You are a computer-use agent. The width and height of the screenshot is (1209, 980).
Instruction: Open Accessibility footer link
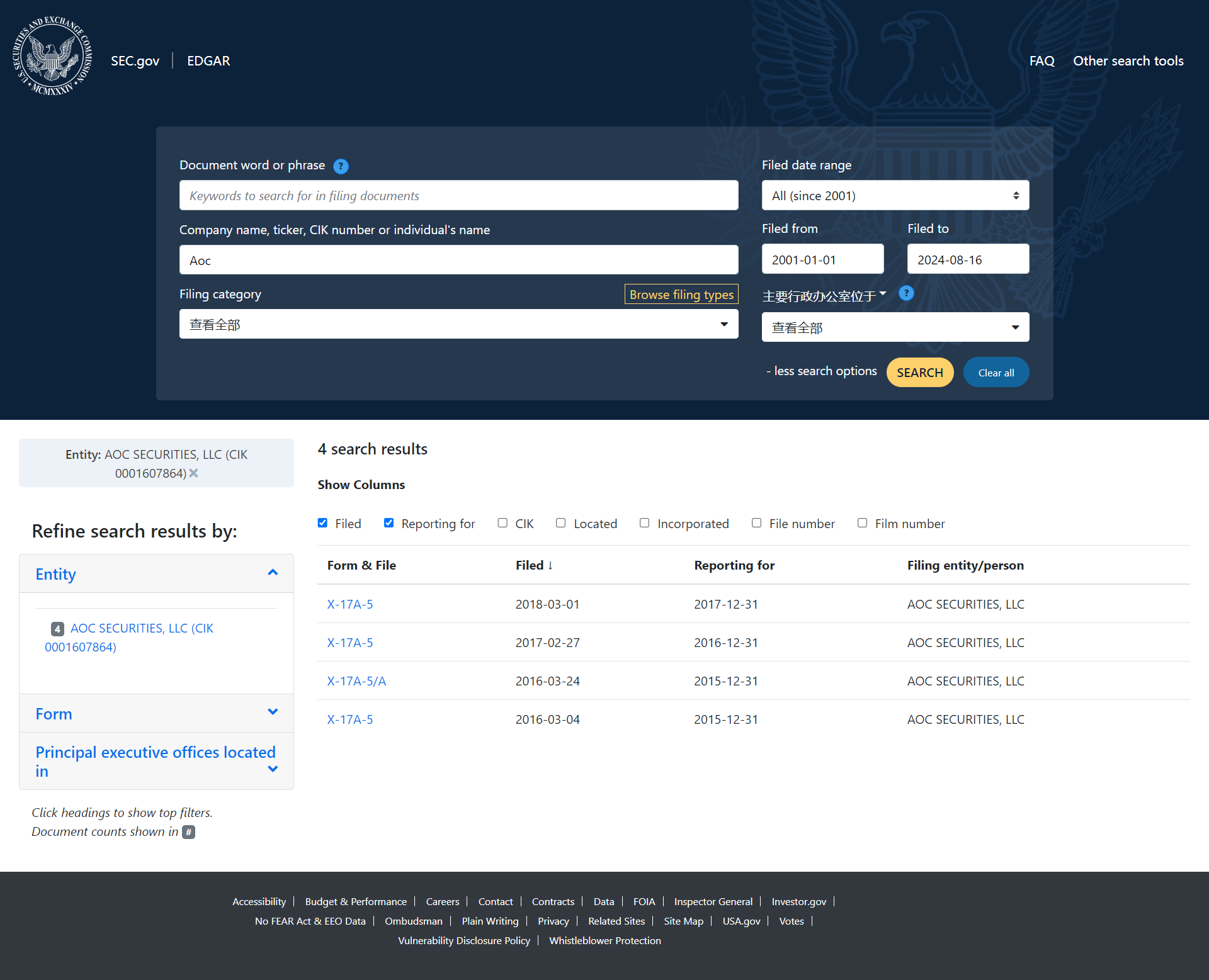tap(259, 902)
